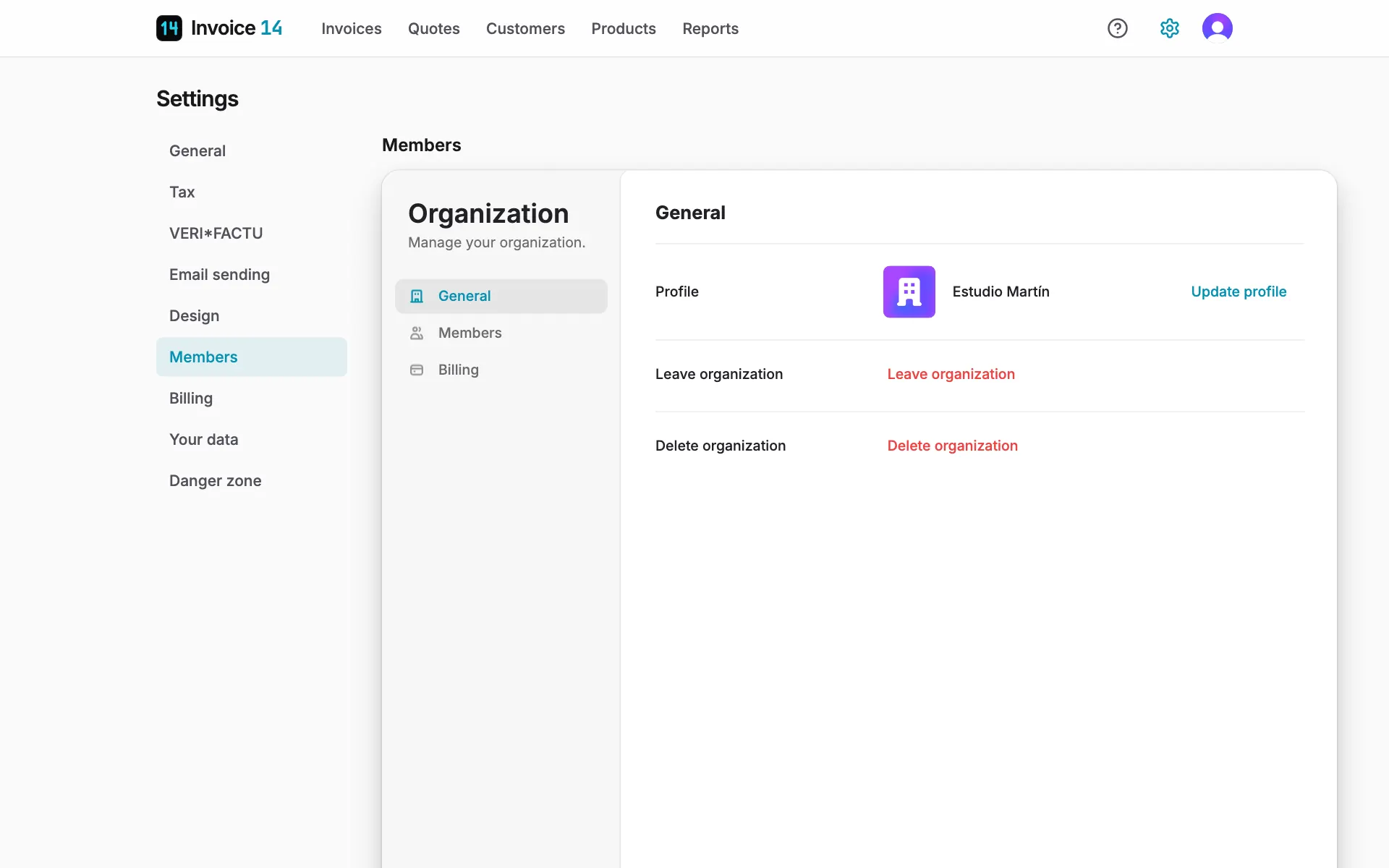Click the people icon beside Members
Image resolution: width=1389 pixels, height=868 pixels.
pos(417,333)
